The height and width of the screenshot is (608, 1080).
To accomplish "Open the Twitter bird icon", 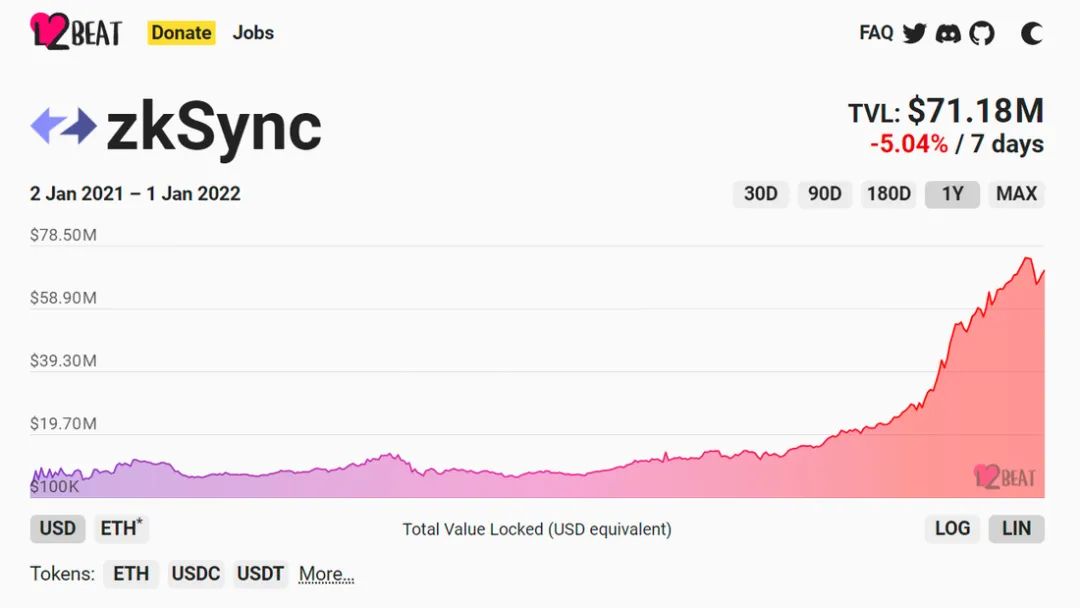I will 915,33.
